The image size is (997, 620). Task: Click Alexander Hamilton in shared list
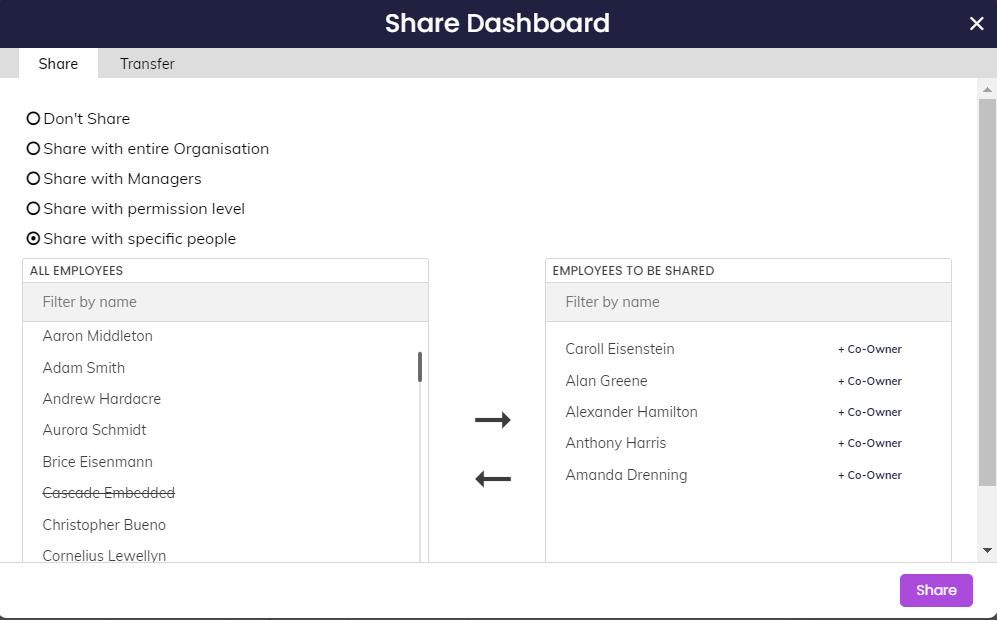631,412
